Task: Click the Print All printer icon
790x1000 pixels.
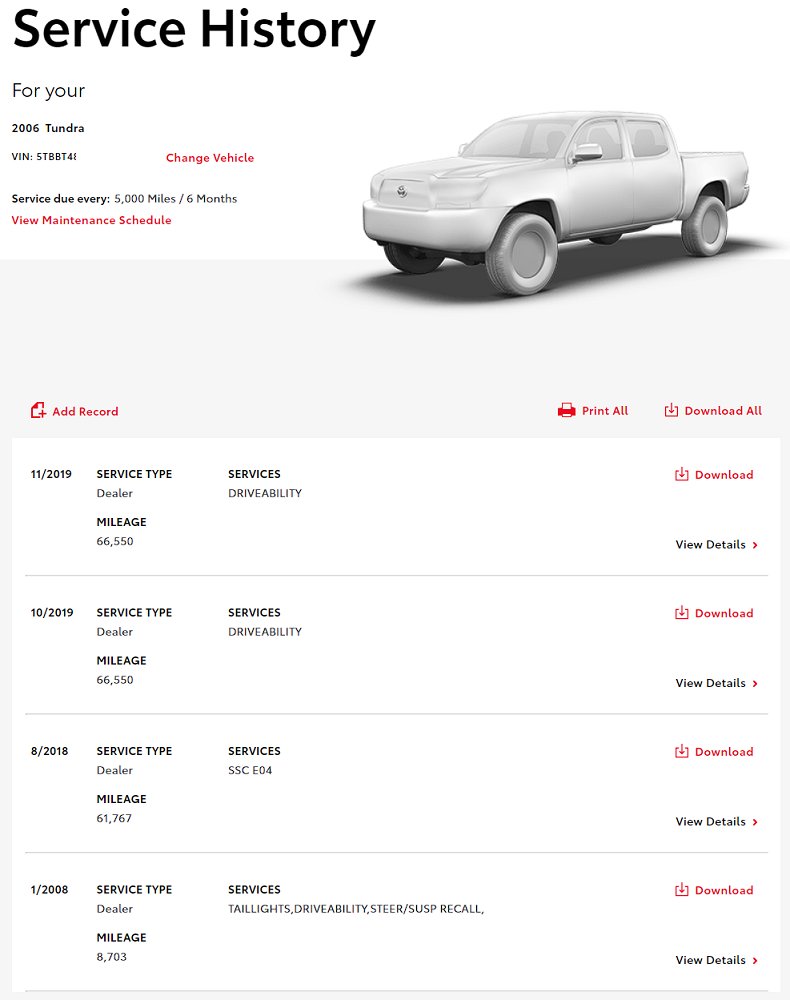Action: click(566, 411)
